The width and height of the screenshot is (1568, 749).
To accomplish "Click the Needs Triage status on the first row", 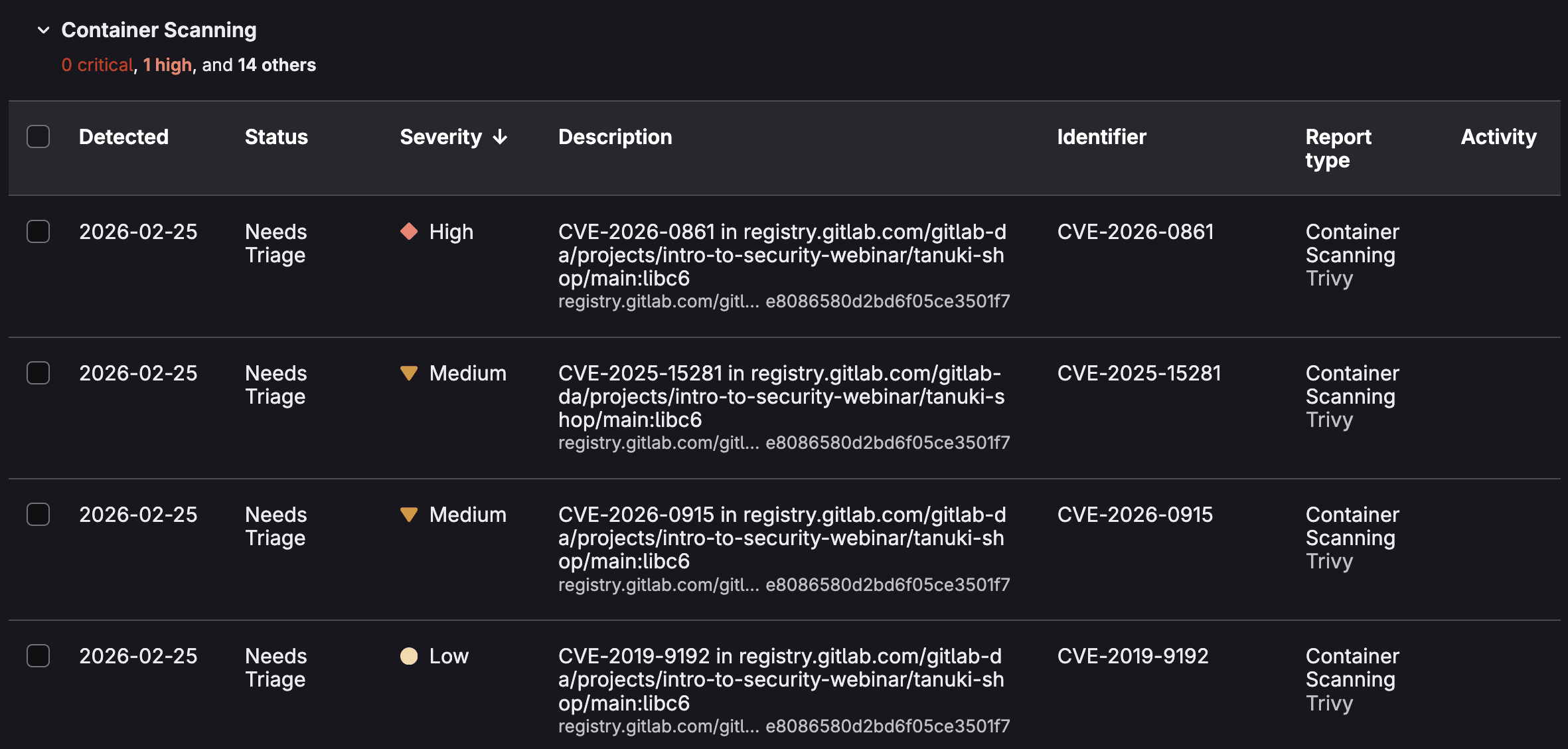I will (275, 243).
